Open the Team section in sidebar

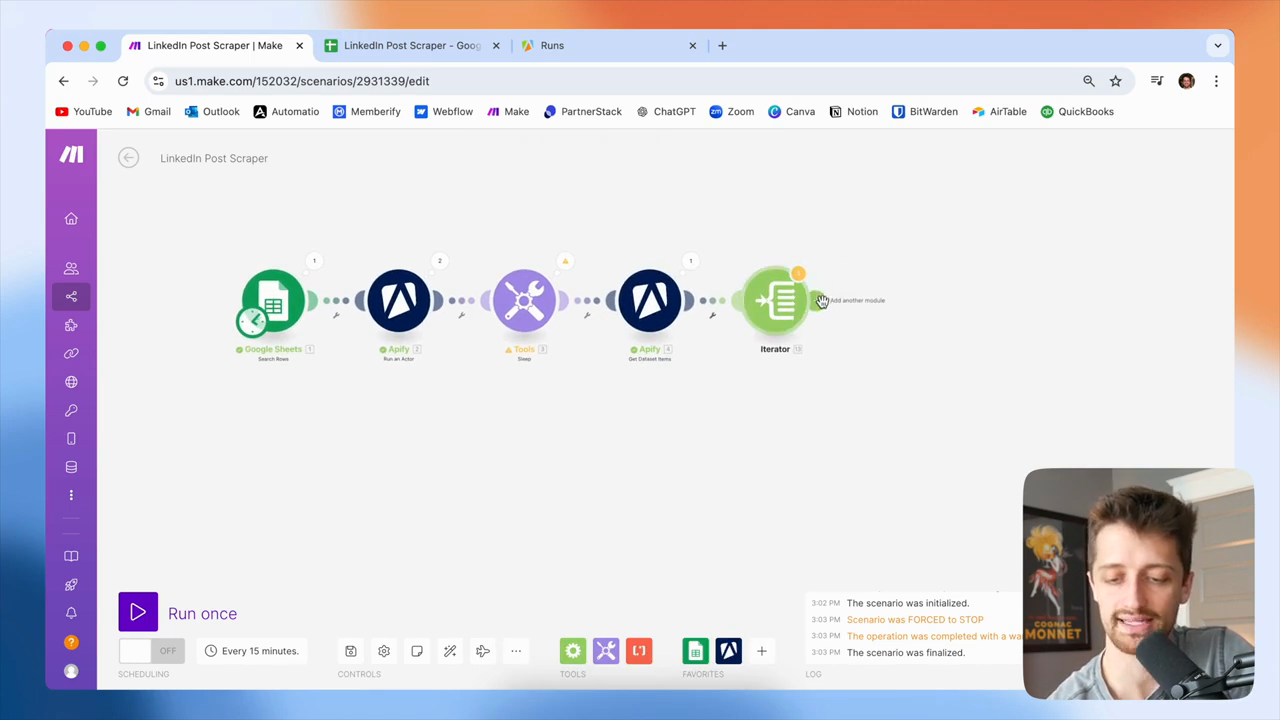(x=71, y=268)
